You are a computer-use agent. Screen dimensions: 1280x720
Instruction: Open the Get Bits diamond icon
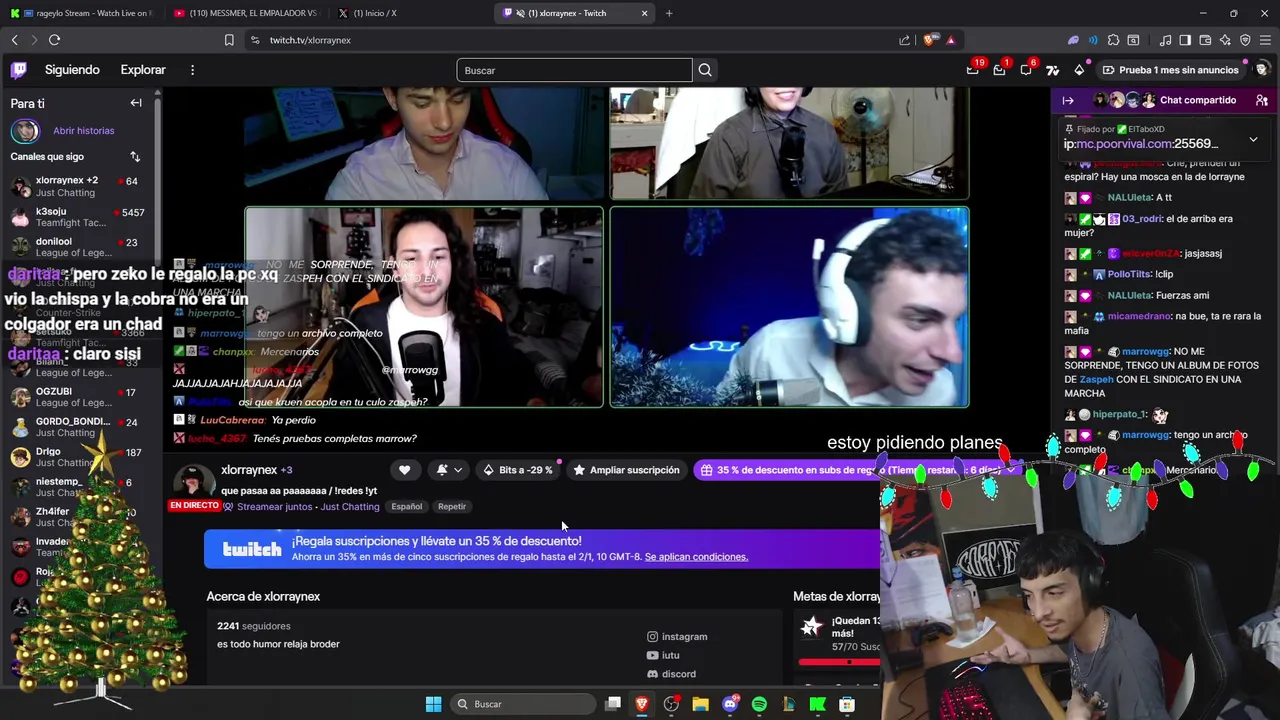coord(1079,70)
